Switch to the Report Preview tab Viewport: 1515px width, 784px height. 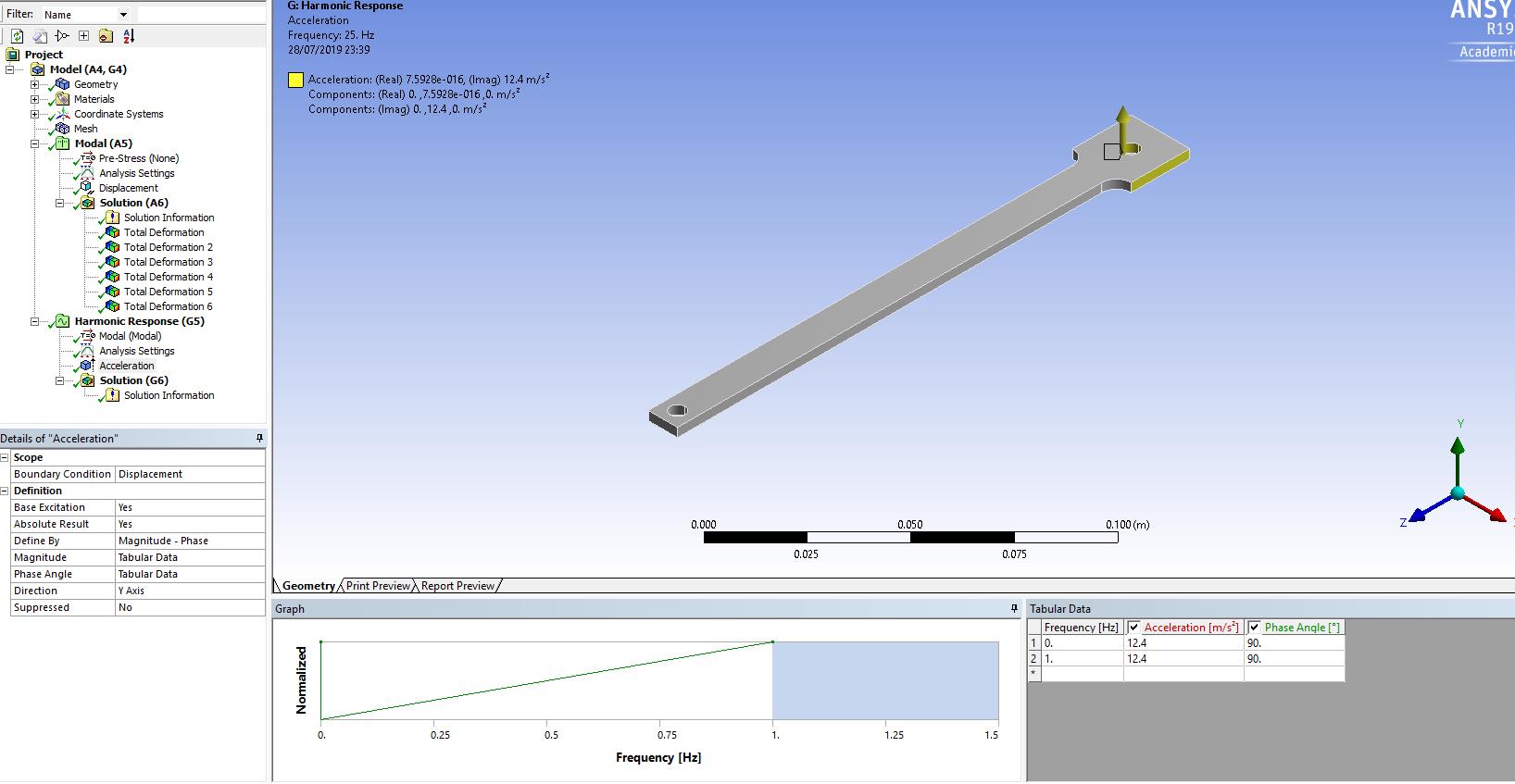[x=457, y=586]
